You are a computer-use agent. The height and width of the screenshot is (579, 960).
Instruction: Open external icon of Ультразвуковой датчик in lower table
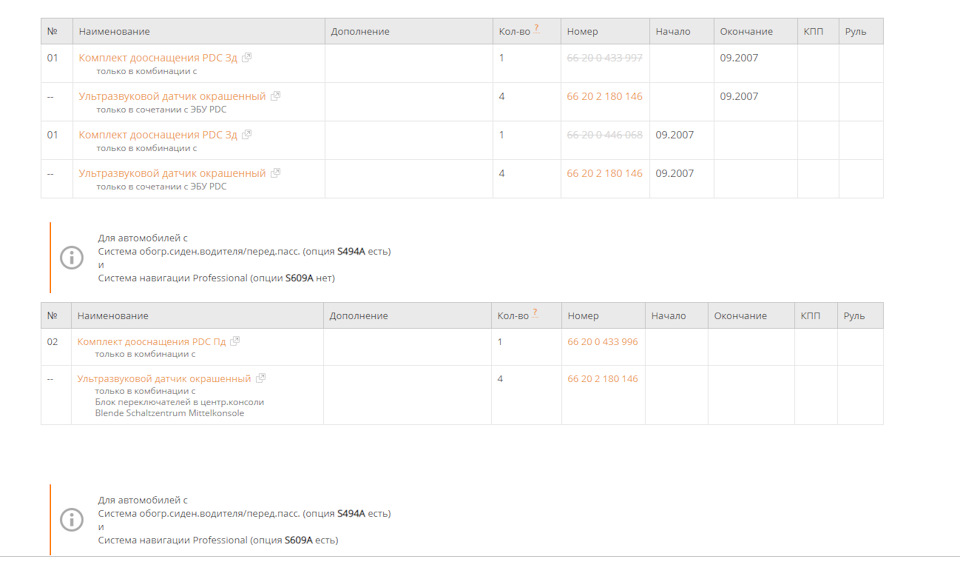click(x=261, y=379)
